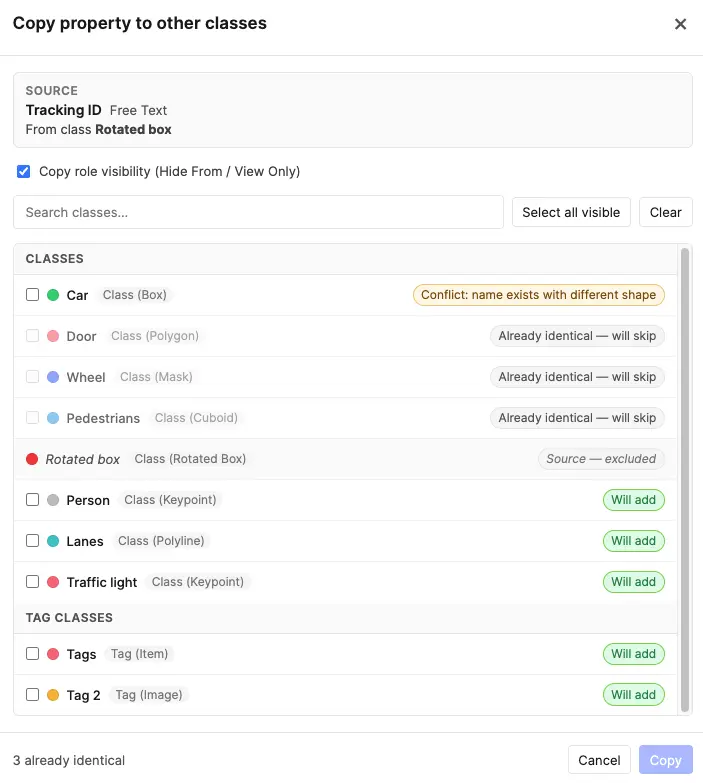
Task: Click the TAG CLASSES section header
Action: [69, 618]
